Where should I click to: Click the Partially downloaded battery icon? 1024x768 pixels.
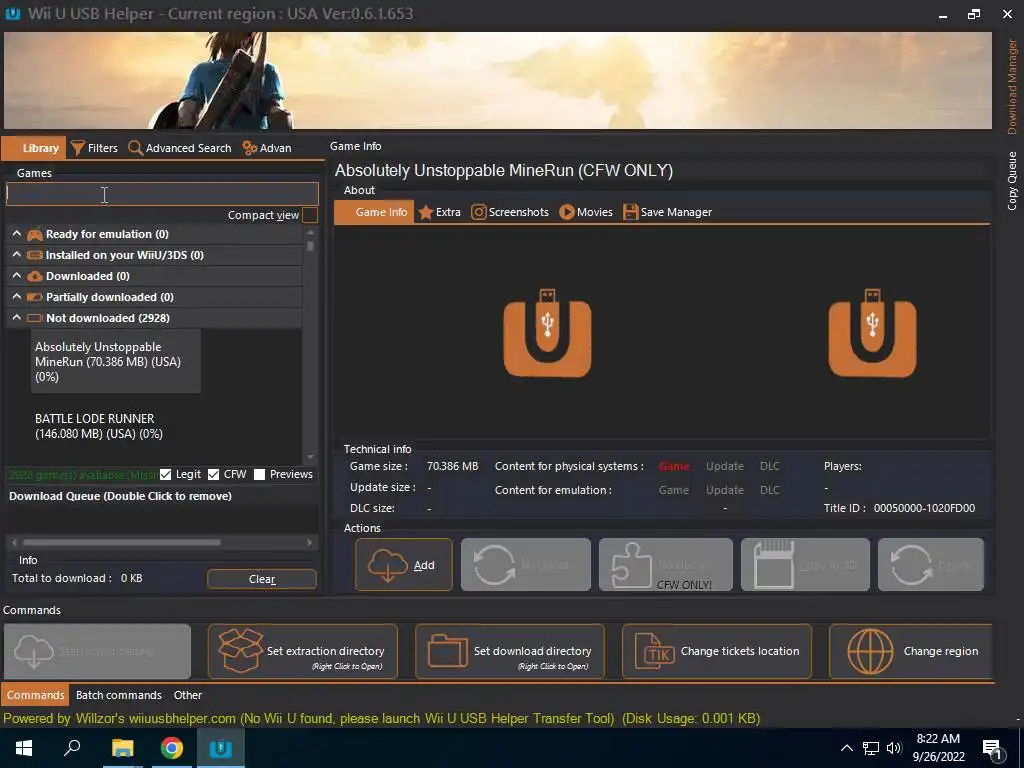point(35,297)
